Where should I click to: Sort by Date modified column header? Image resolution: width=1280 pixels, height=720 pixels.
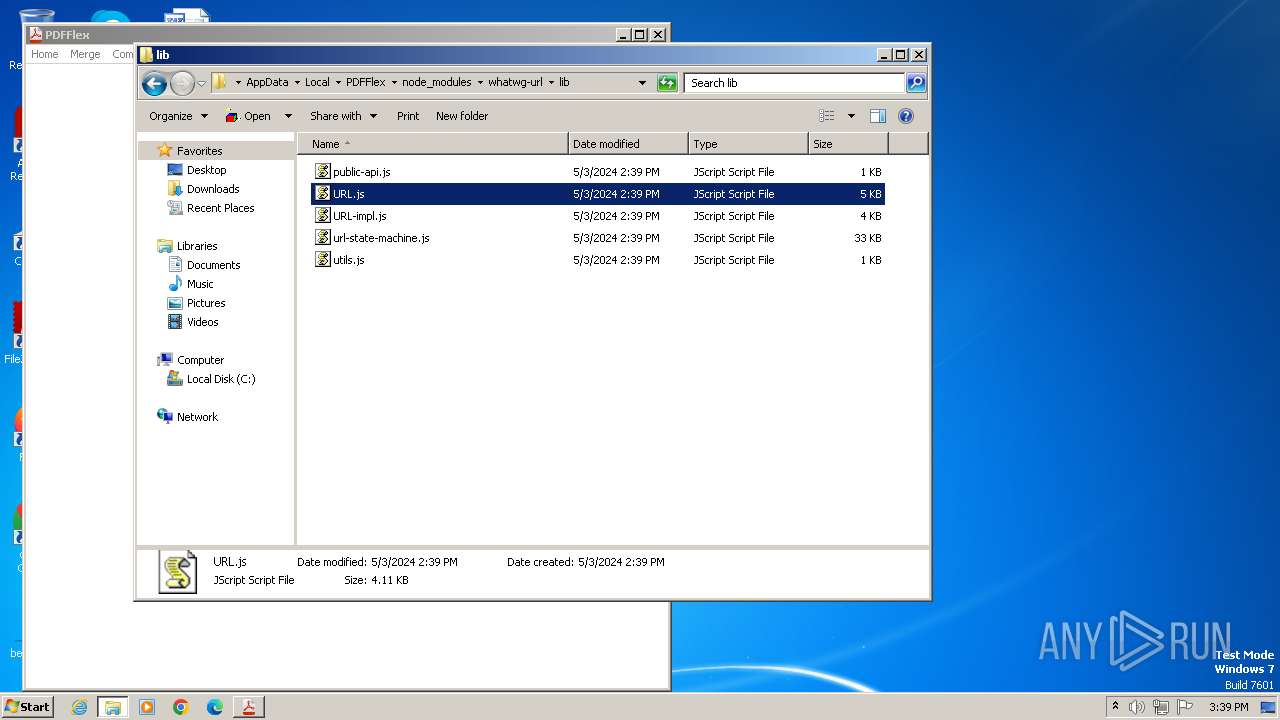[628, 144]
